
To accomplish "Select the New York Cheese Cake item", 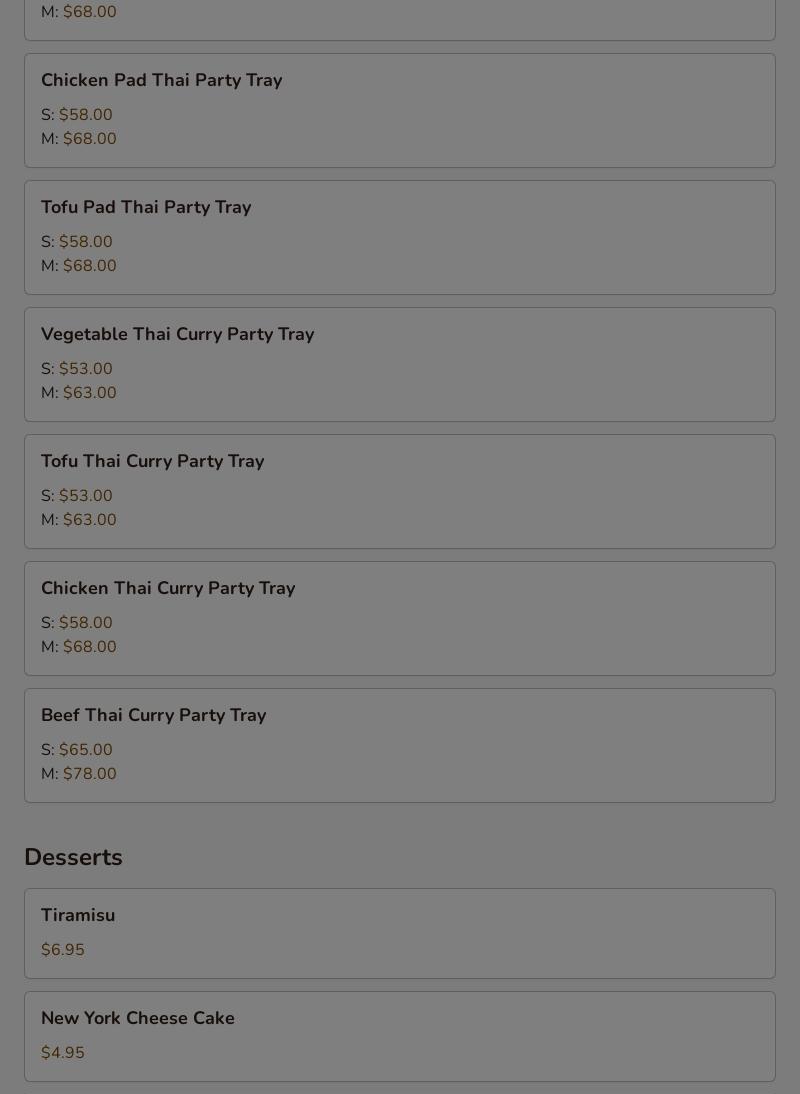I will coord(138,1018).
